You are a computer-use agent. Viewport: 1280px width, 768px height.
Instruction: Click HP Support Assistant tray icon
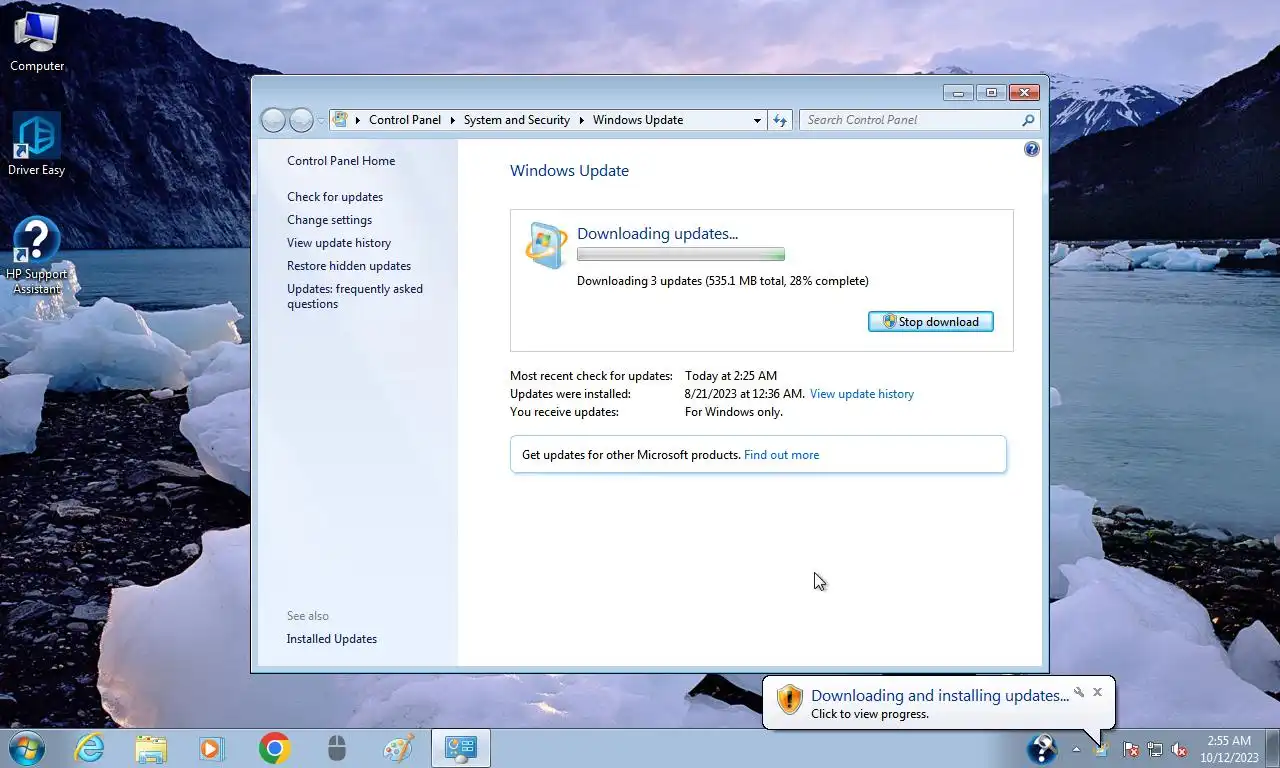coord(1042,749)
